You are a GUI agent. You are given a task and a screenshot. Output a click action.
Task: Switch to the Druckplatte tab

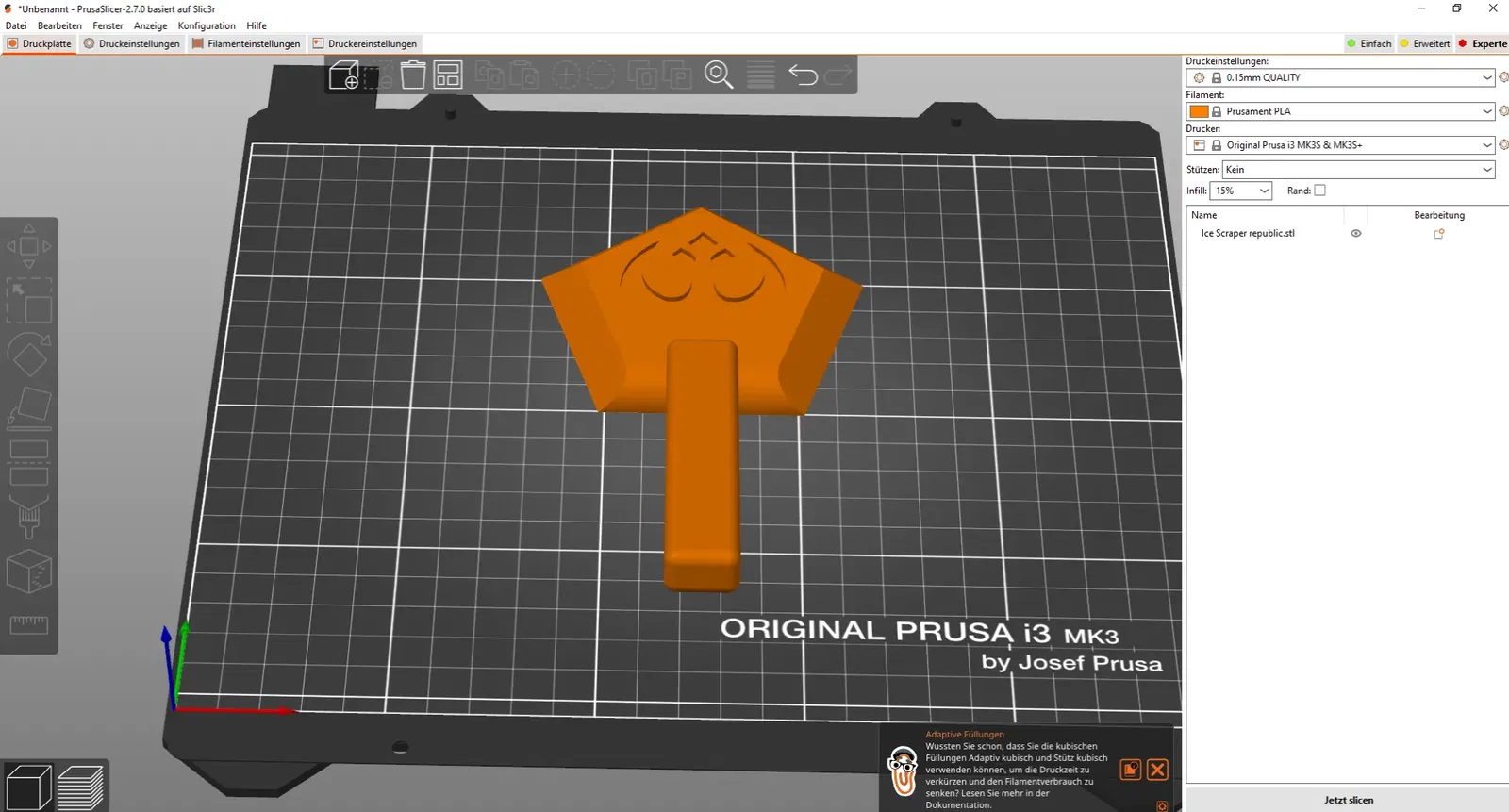pyautogui.click(x=39, y=43)
